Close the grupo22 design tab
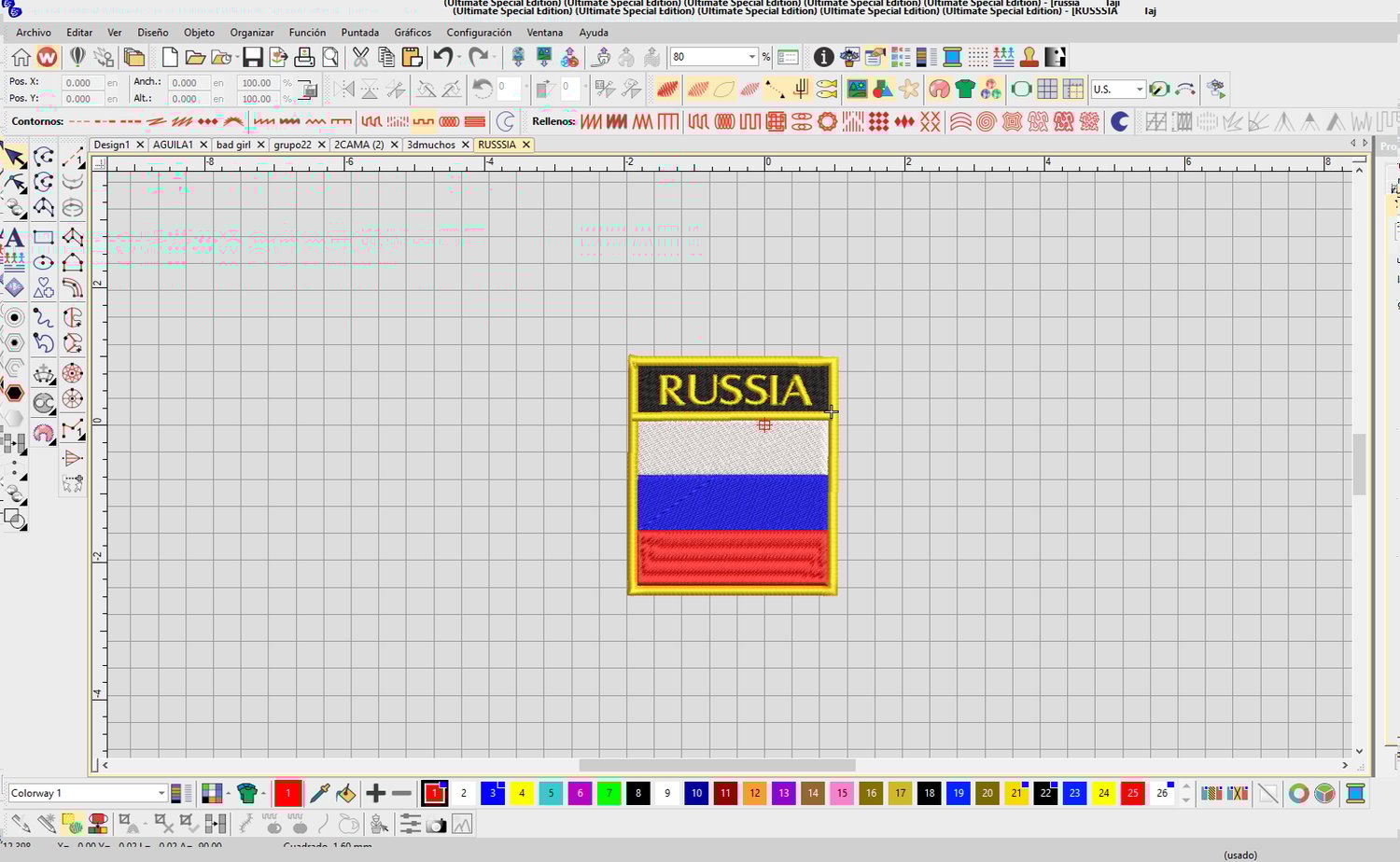This screenshot has height=862, width=1400. tap(322, 145)
